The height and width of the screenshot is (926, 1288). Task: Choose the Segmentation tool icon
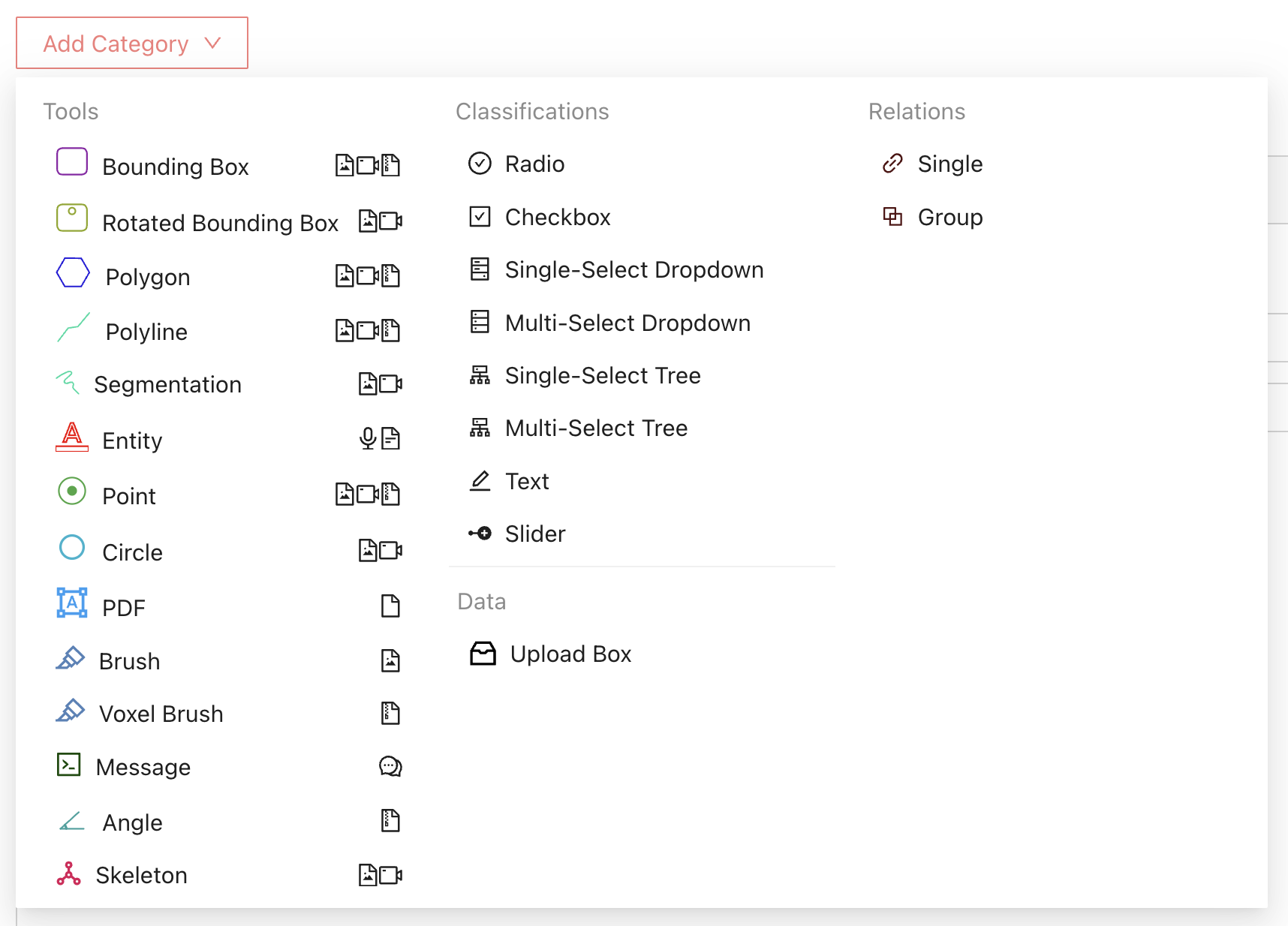click(x=68, y=382)
